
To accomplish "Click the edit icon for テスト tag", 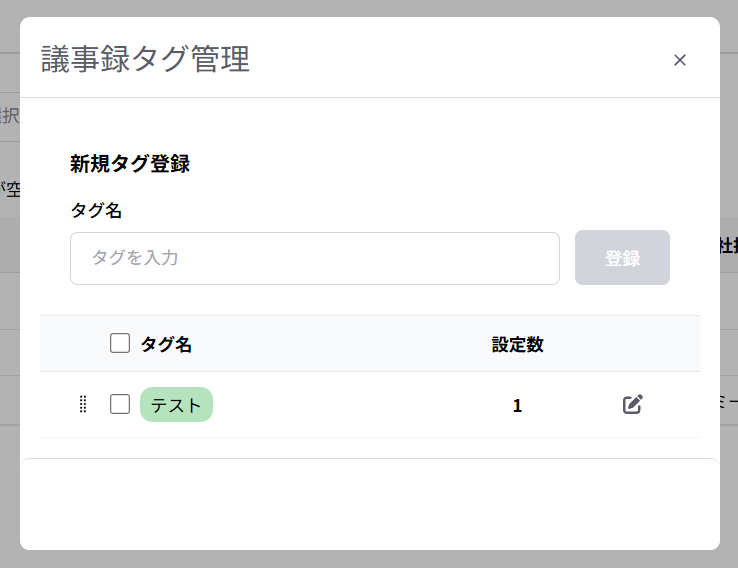I will coord(632,404).
